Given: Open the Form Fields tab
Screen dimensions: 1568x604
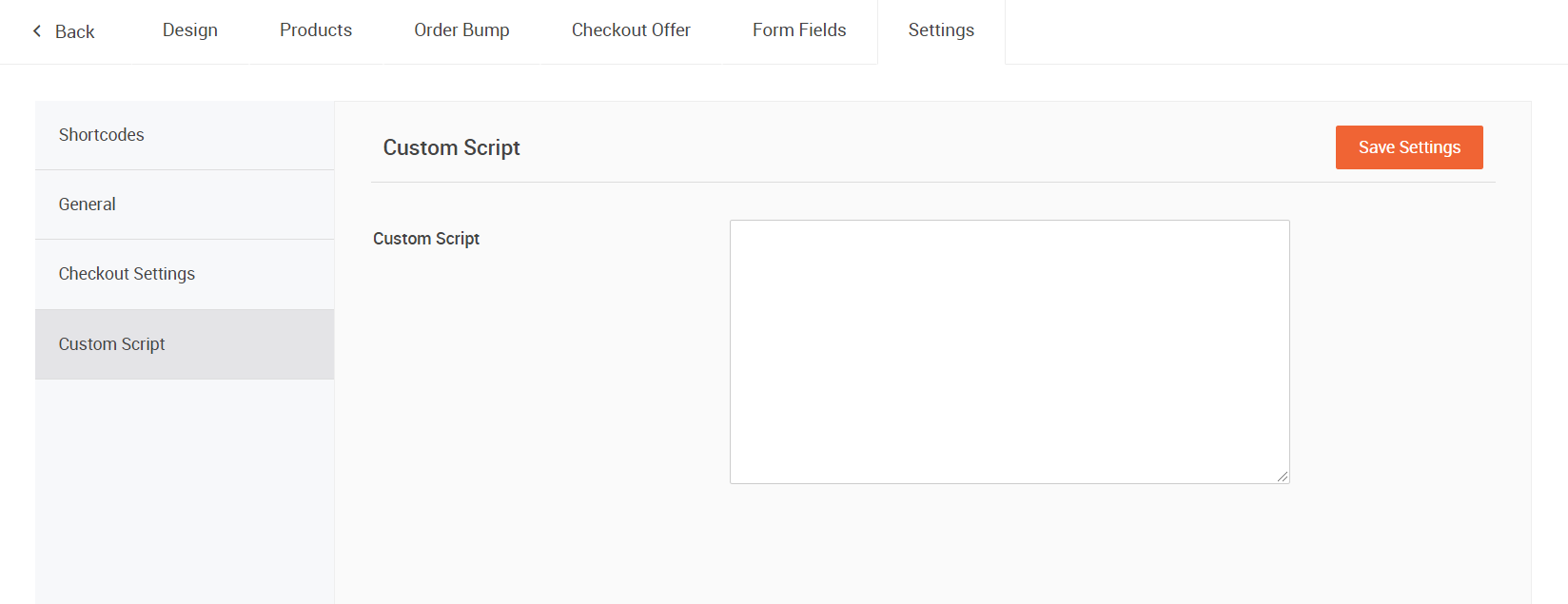Looking at the screenshot, I should [x=798, y=30].
